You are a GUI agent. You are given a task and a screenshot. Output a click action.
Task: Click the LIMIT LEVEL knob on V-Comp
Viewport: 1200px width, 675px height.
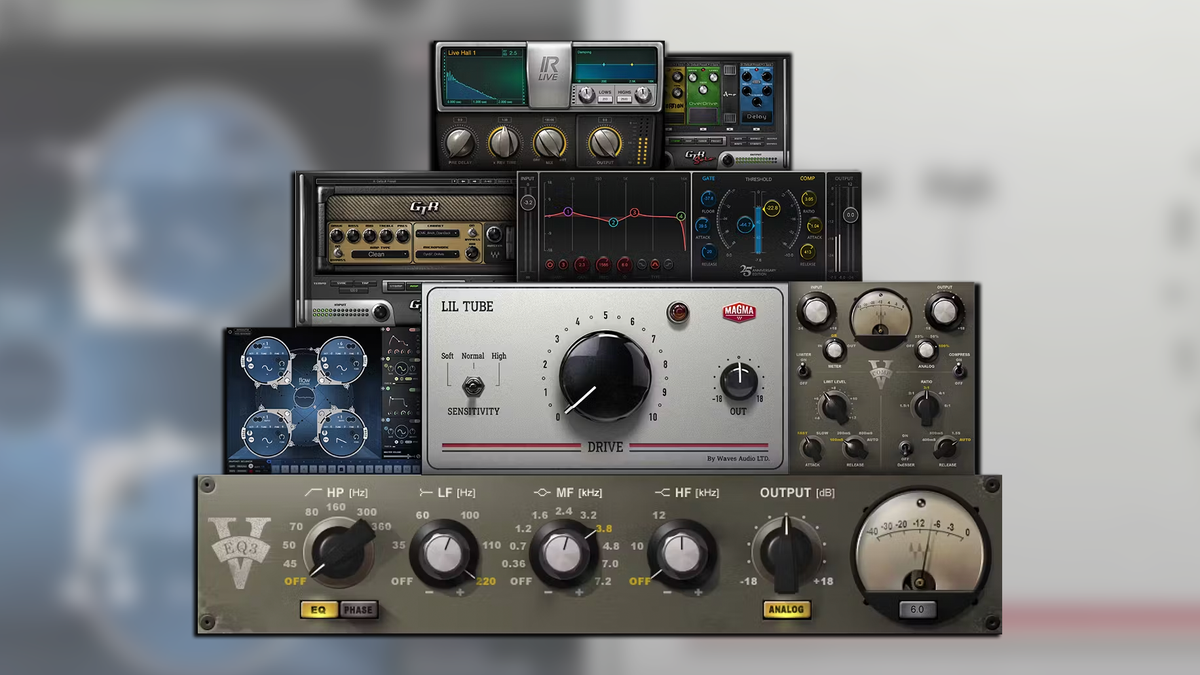[835, 407]
